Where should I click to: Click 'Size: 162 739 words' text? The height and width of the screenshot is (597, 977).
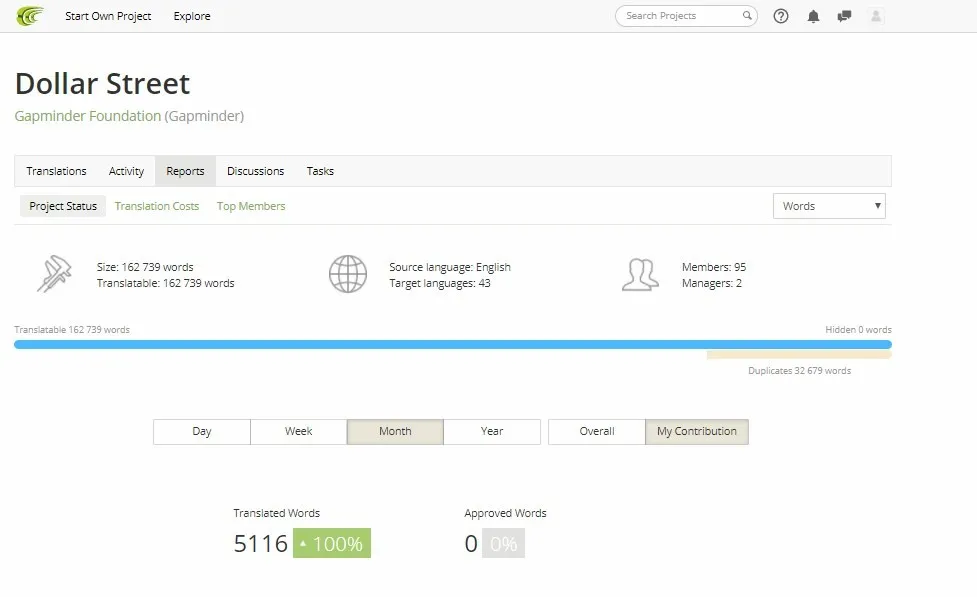point(145,267)
